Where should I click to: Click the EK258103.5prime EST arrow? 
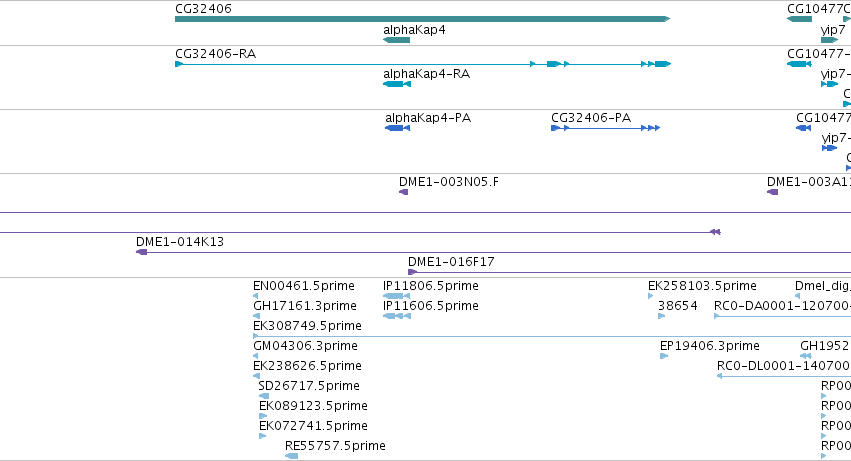[x=651, y=296]
